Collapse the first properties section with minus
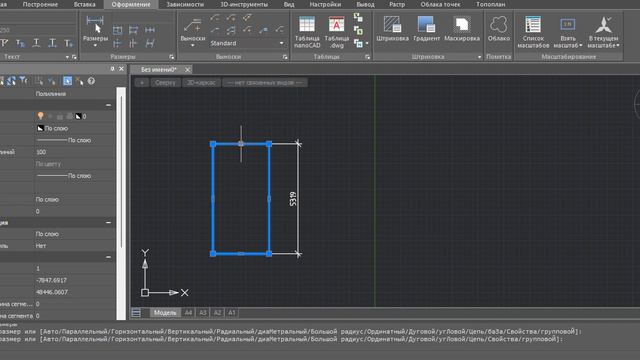 (109, 105)
